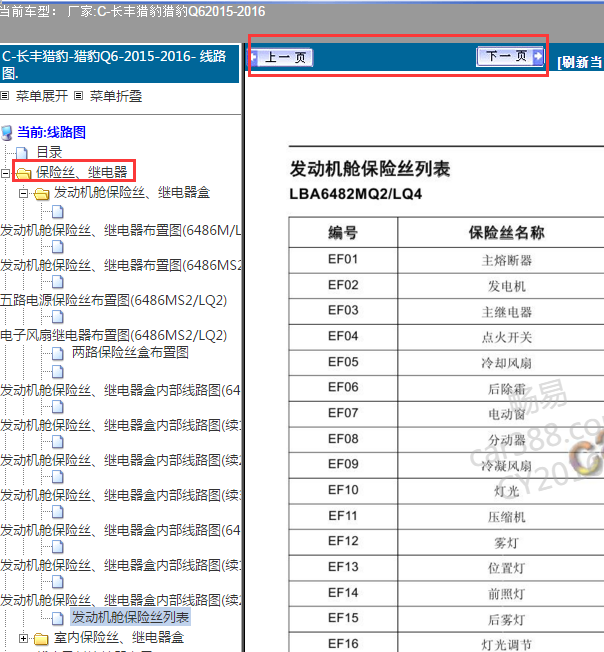The height and width of the screenshot is (652, 604).
Task: Collapse all menus via 菜单折叠
Action: click(116, 96)
